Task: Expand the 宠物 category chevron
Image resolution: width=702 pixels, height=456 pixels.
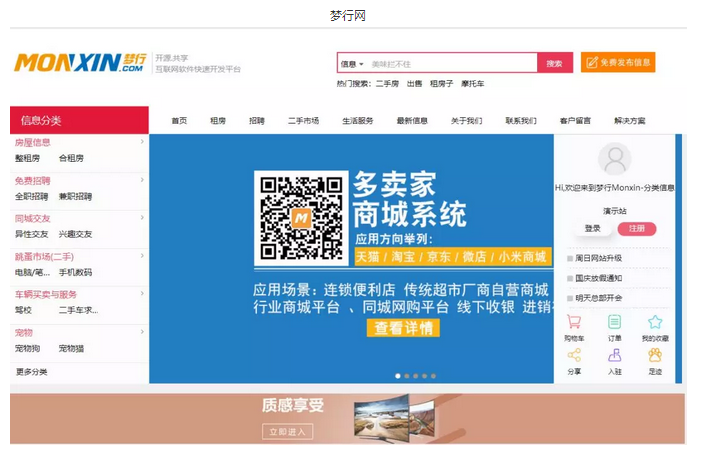Action: [x=142, y=332]
